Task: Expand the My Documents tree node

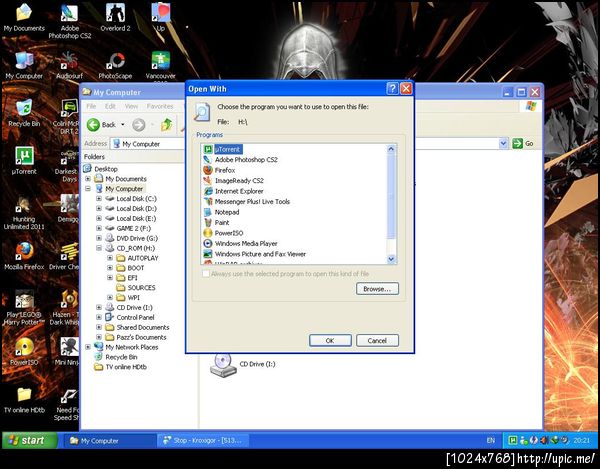Action: pyautogui.click(x=88, y=179)
